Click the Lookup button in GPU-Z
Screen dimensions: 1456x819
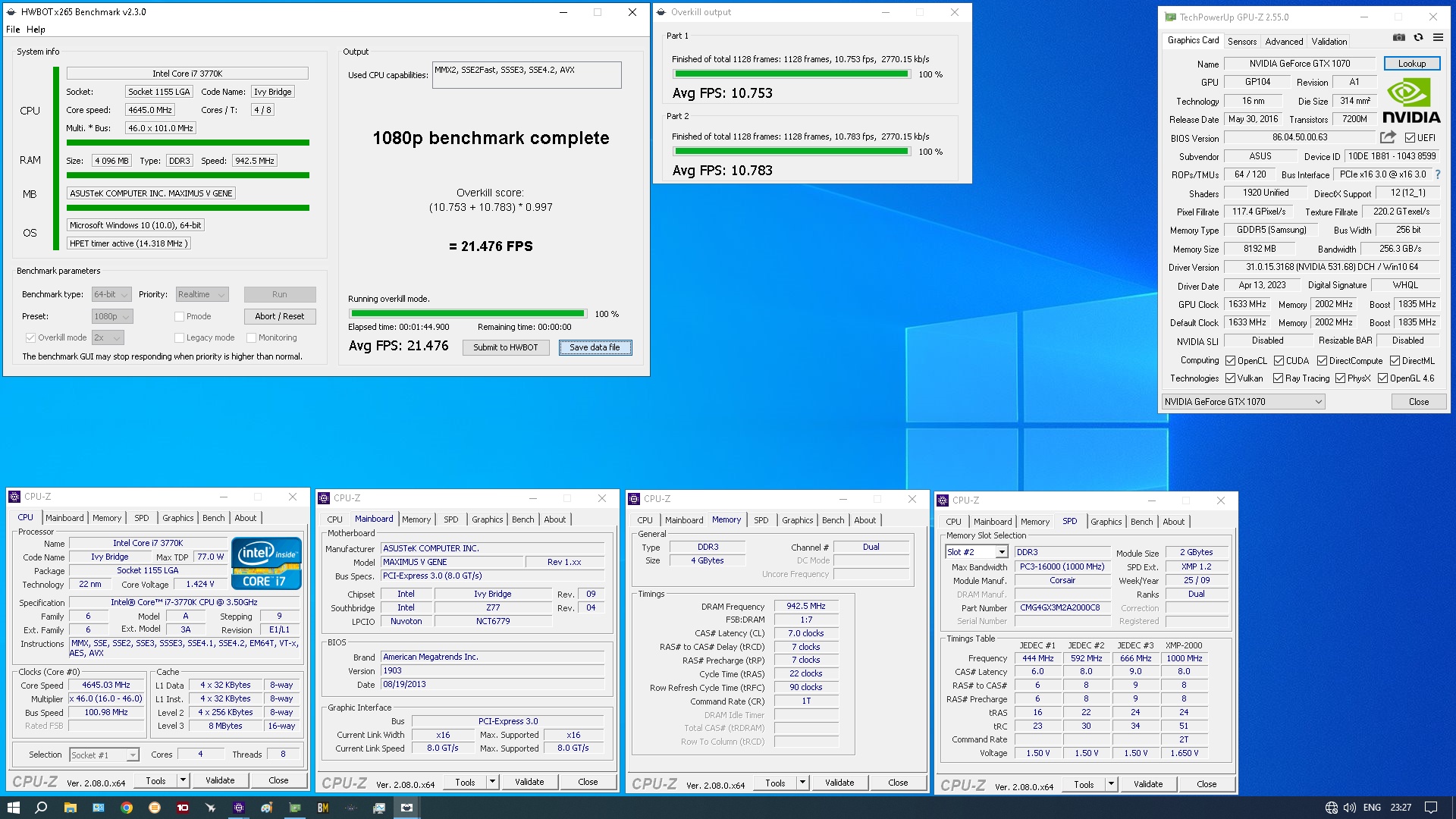1411,64
